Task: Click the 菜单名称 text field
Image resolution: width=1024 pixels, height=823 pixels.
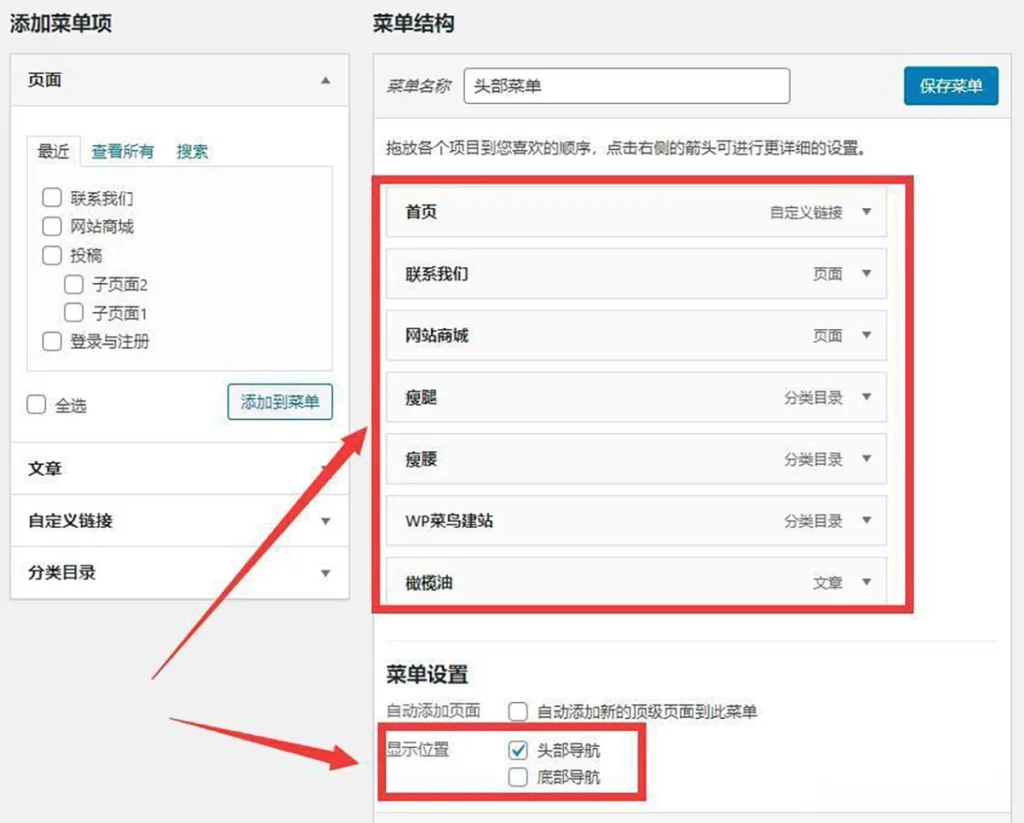Action: (626, 86)
